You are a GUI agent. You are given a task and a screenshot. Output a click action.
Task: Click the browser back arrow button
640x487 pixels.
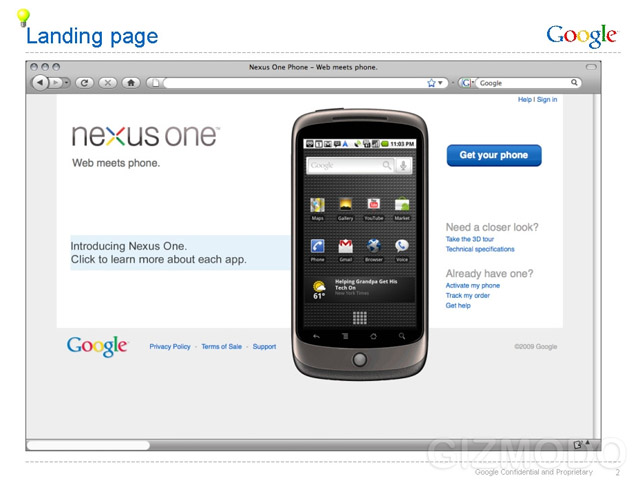[40, 83]
